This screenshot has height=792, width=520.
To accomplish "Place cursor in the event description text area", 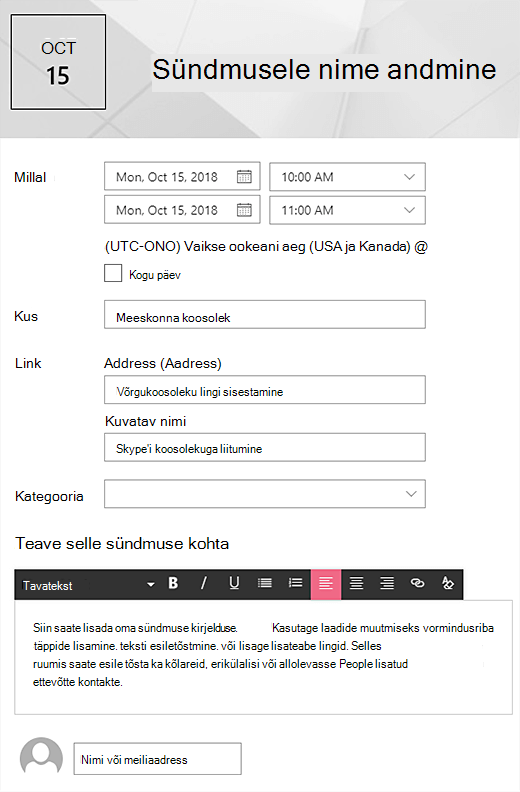I will point(263,657).
